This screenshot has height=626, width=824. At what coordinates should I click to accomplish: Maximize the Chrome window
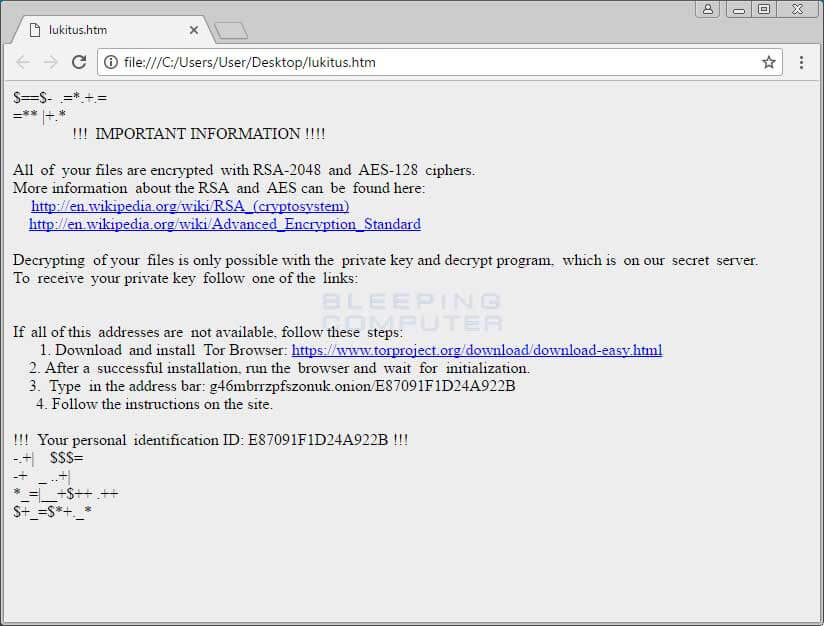point(764,9)
